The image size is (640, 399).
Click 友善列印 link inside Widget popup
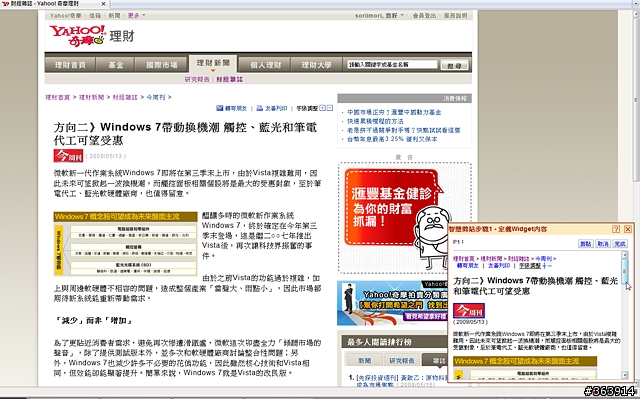coord(499,266)
